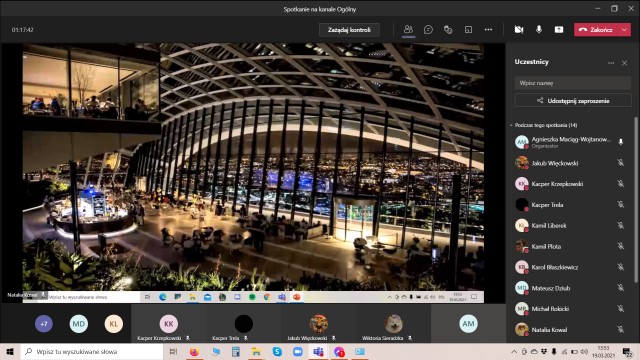Open Skype from the Windows taskbar
Image resolution: width=640 pixels, height=360 pixels.
coord(277,351)
